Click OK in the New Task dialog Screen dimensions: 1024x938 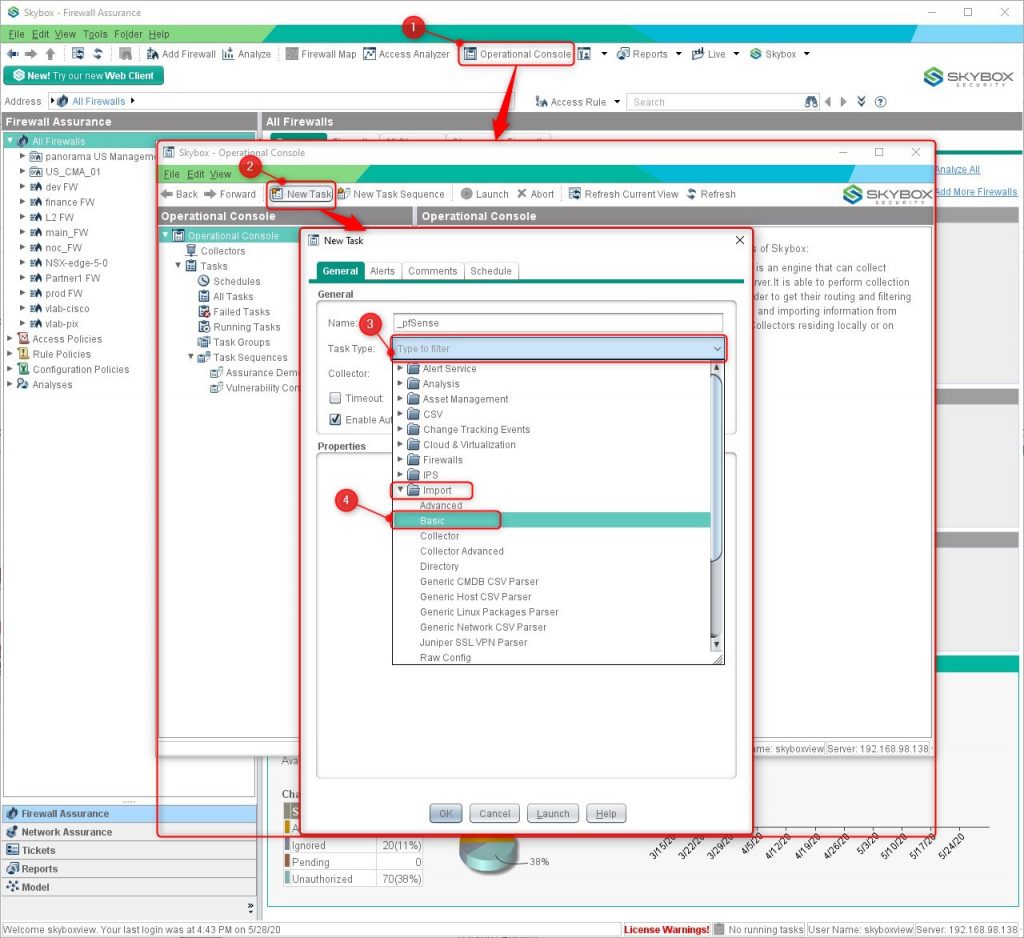click(445, 813)
